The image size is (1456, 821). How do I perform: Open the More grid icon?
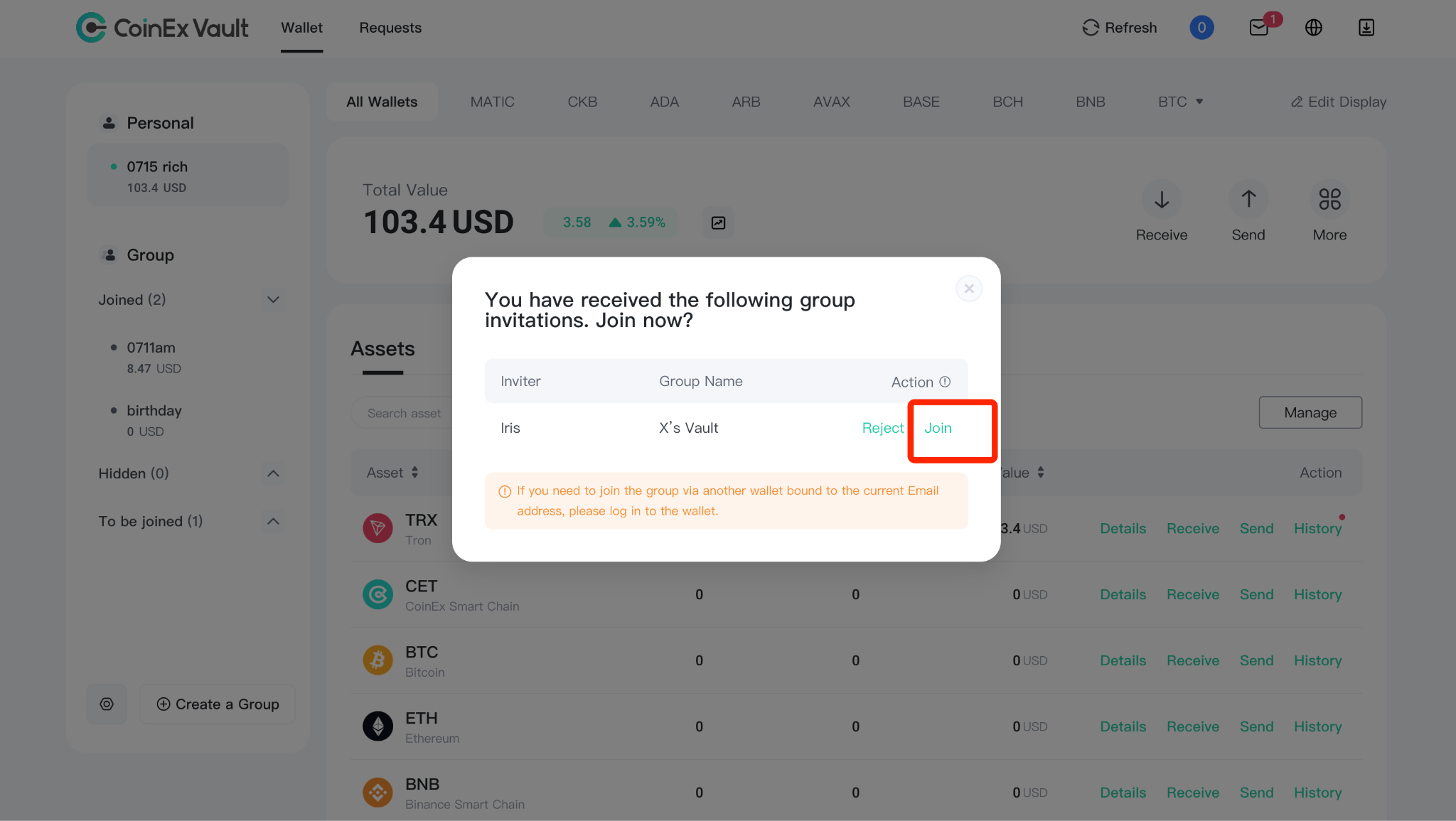(1329, 200)
